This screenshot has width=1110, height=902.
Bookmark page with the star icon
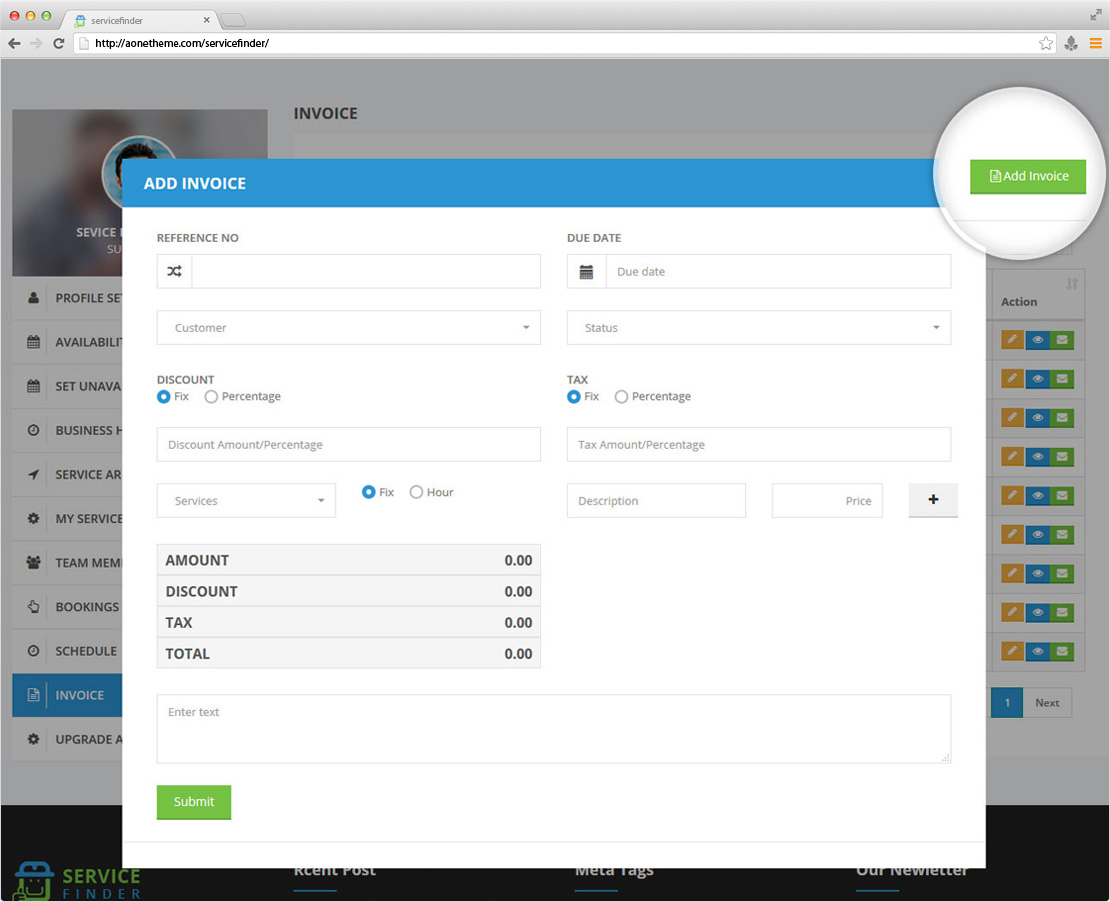point(1046,43)
